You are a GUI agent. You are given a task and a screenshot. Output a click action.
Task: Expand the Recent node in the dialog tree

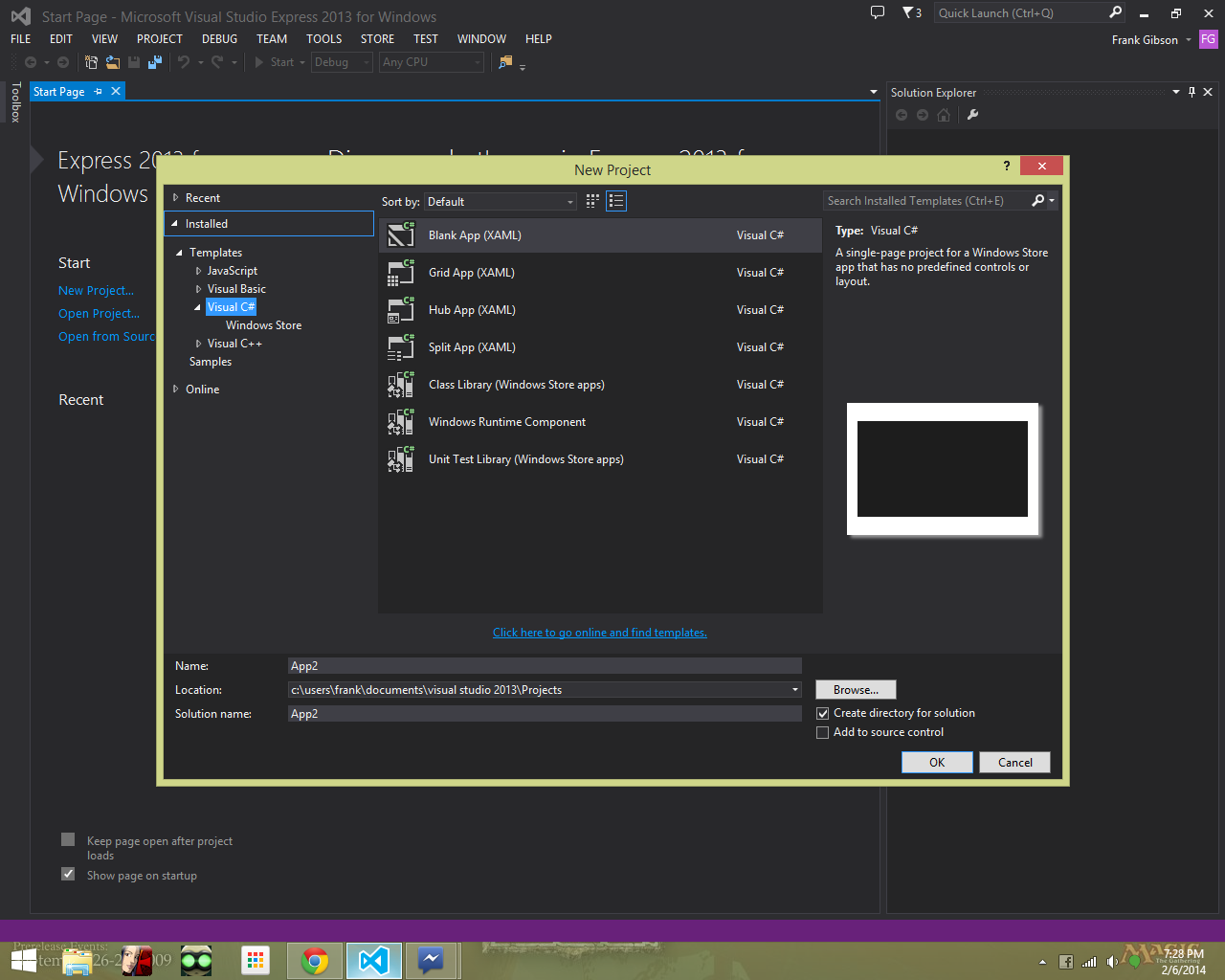point(176,198)
